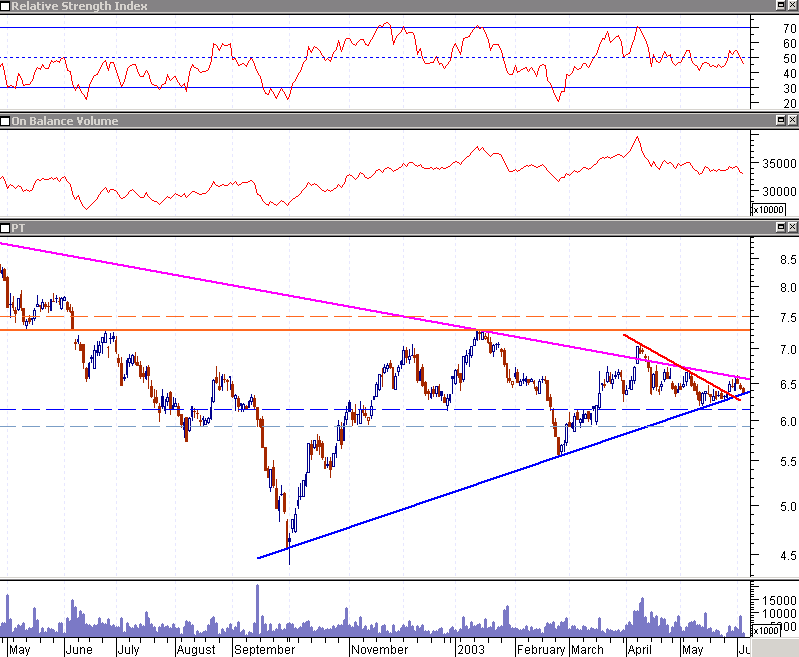Viewport: 799px width, 657px height.
Task: Click the On Balance Volume panel menu icon
Action: [5, 121]
